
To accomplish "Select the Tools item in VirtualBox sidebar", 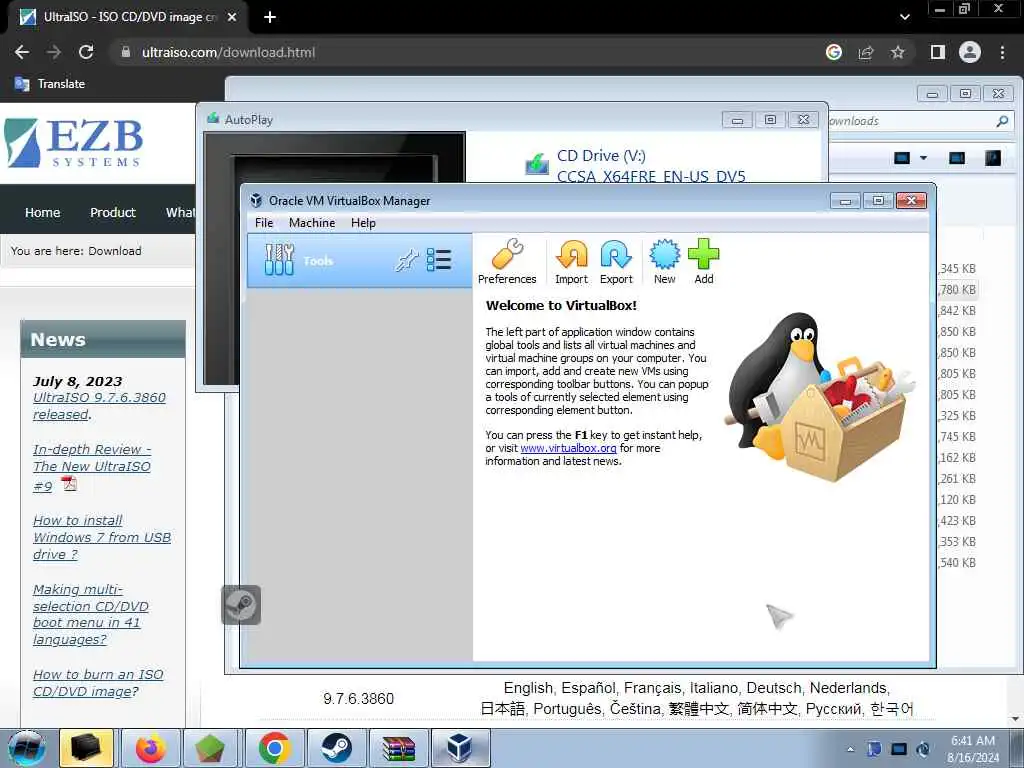I will point(359,261).
